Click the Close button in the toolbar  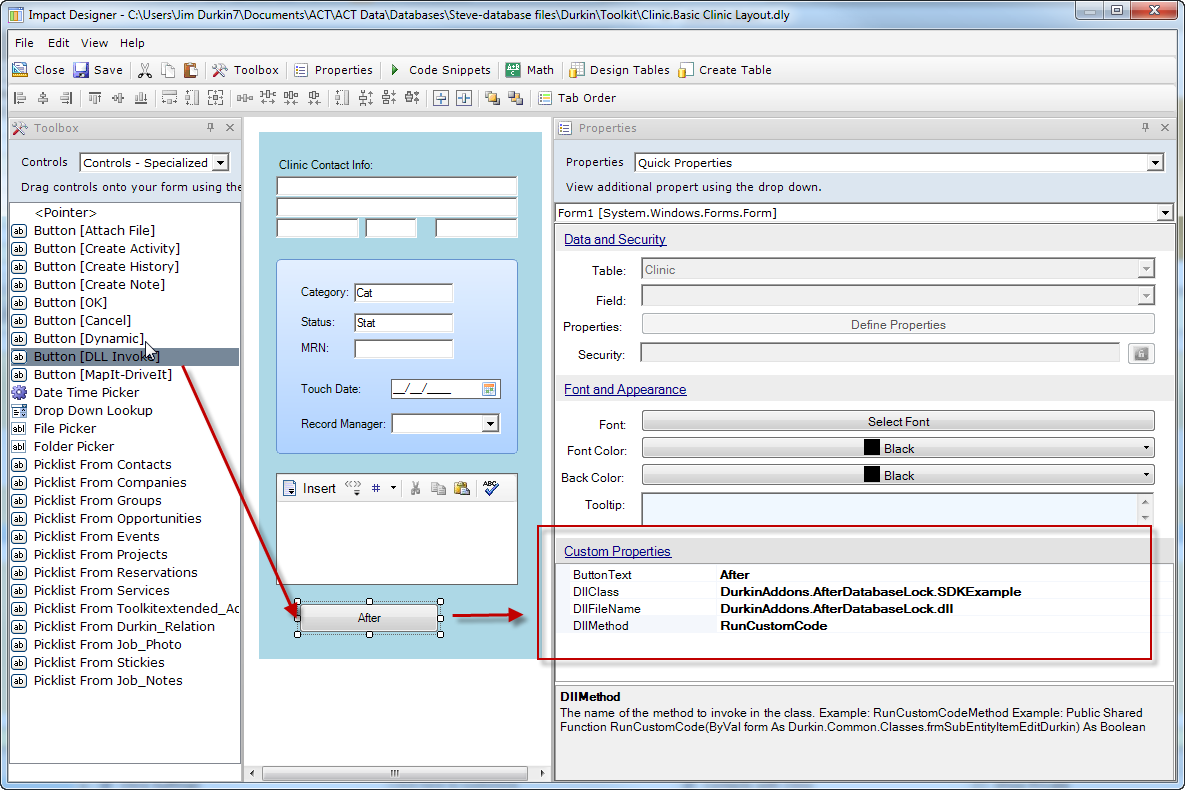39,70
